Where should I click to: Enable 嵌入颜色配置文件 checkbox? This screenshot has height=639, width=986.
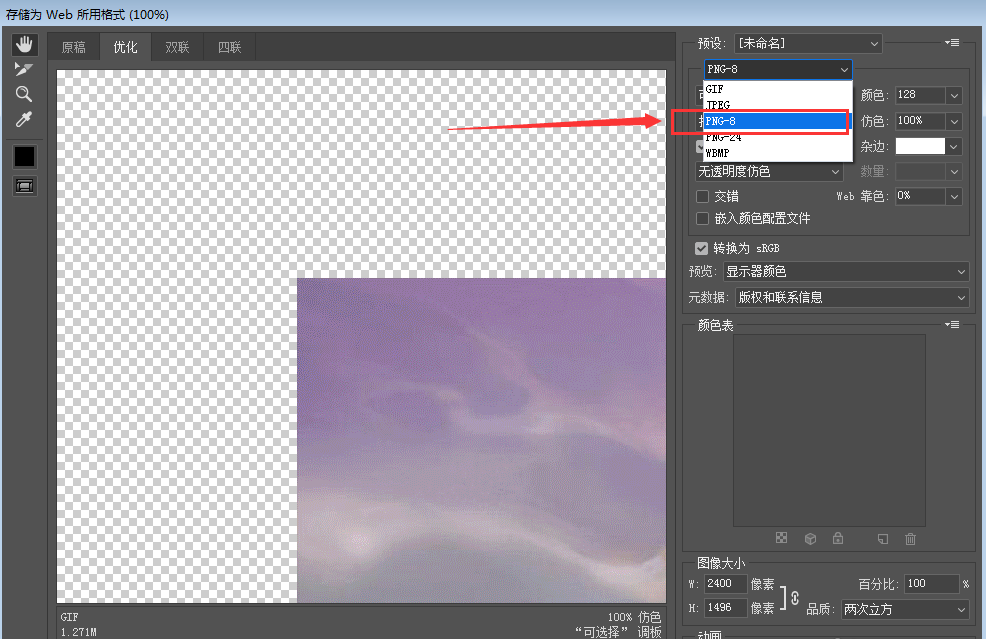[x=701, y=218]
